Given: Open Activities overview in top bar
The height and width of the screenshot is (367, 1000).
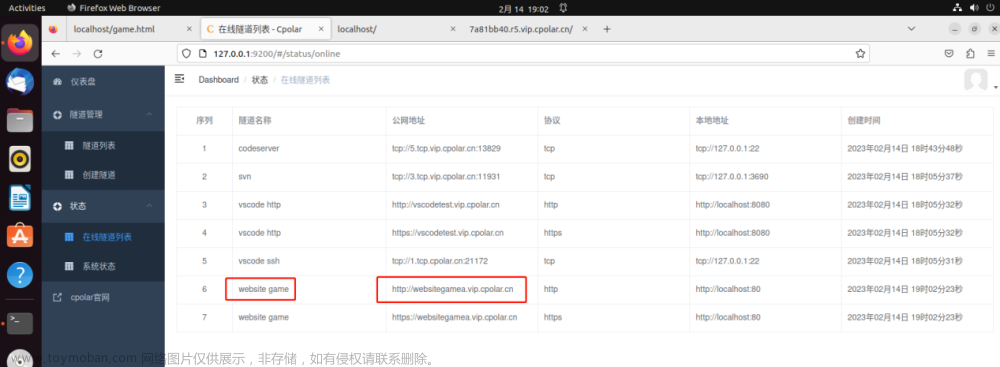Looking at the screenshot, I should click(27, 8).
